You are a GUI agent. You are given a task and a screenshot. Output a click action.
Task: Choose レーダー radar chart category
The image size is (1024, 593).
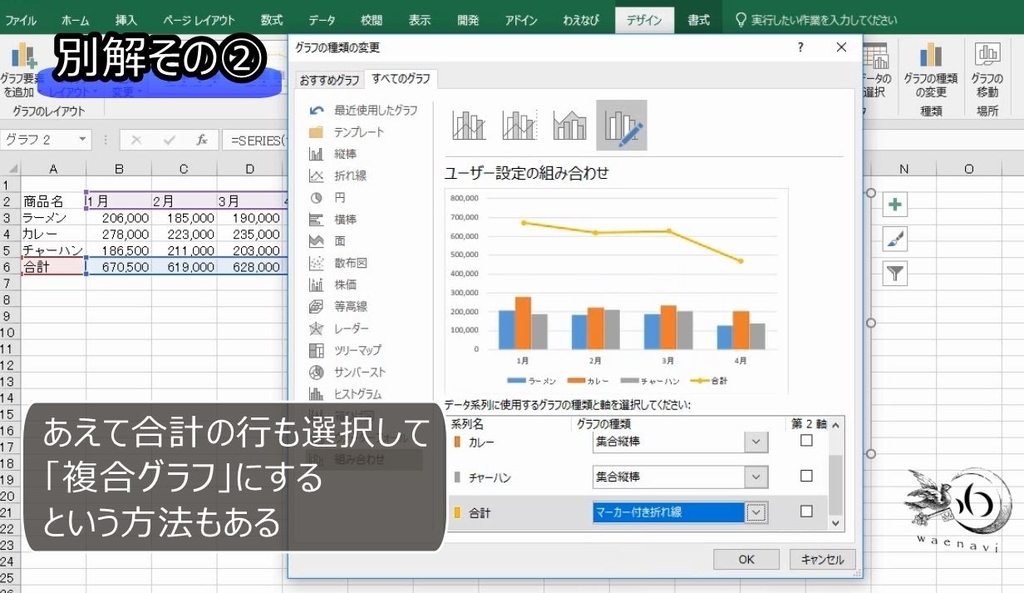[x=338, y=329]
